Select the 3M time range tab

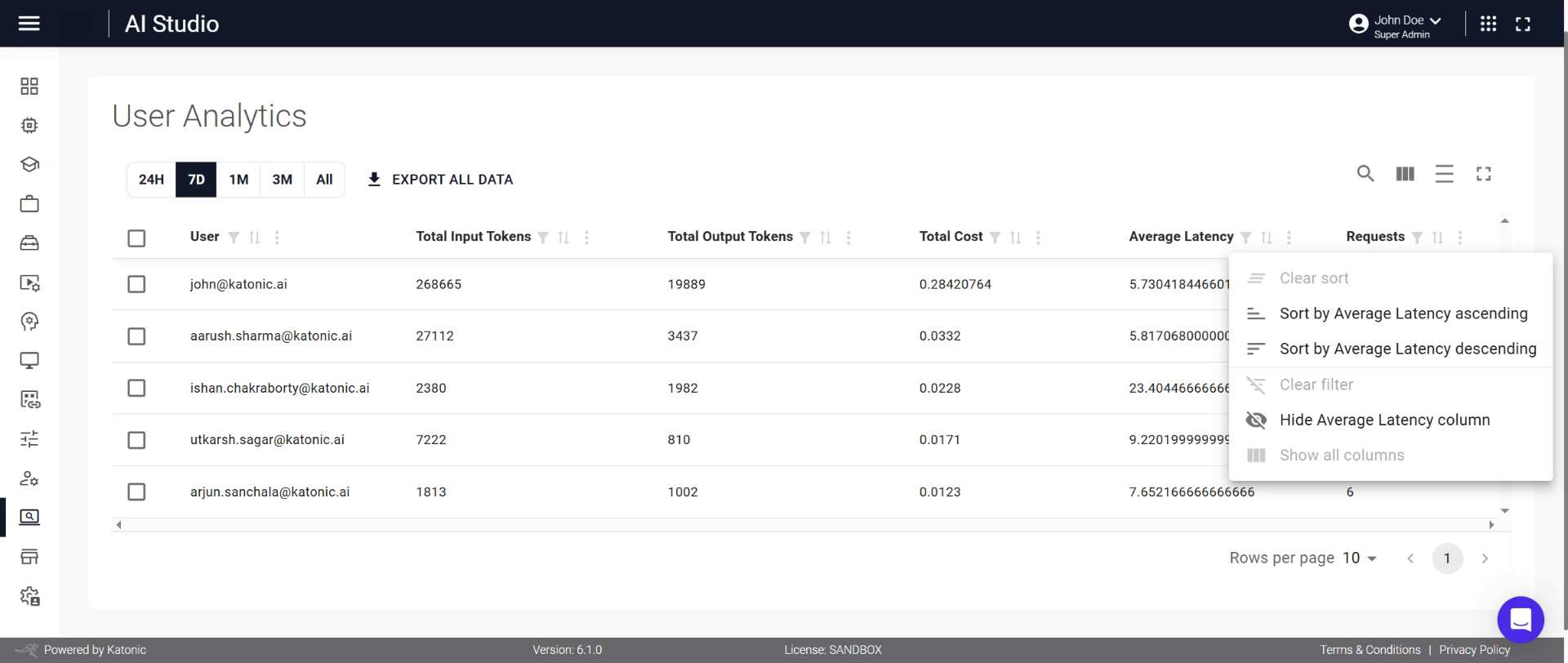coord(283,180)
